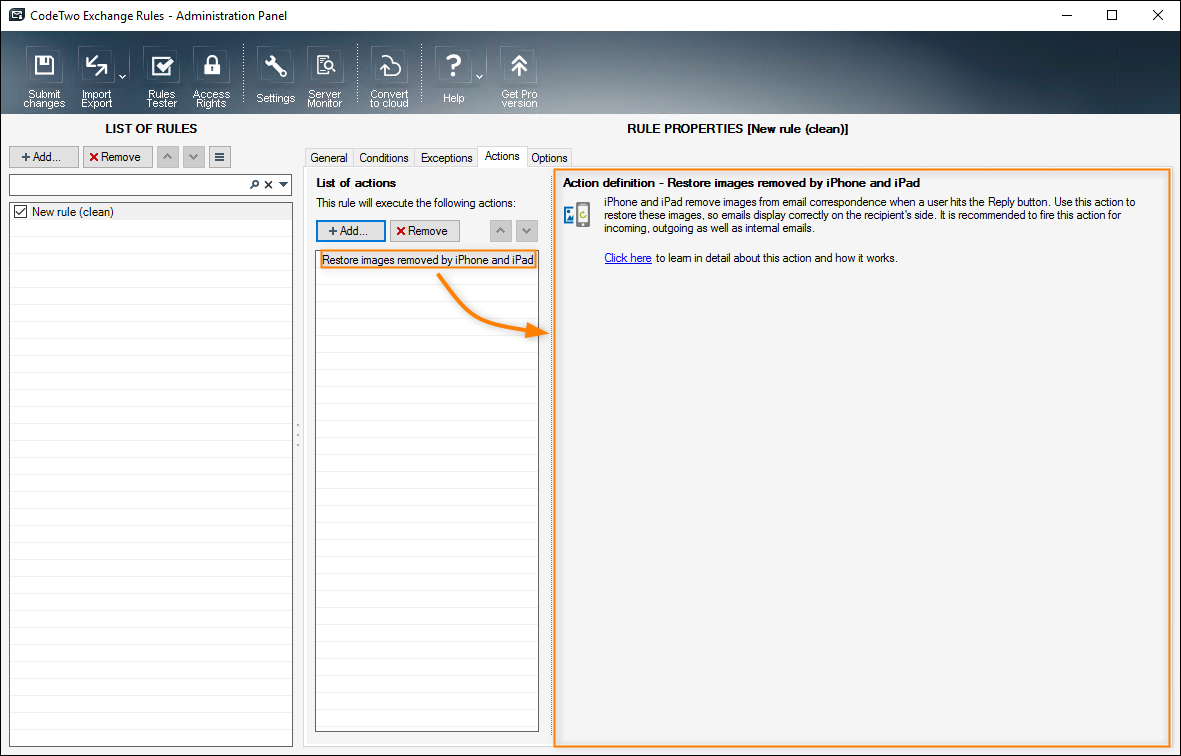The image size is (1181, 756).
Task: Select the New rule (clean) row
Action: 151,212
